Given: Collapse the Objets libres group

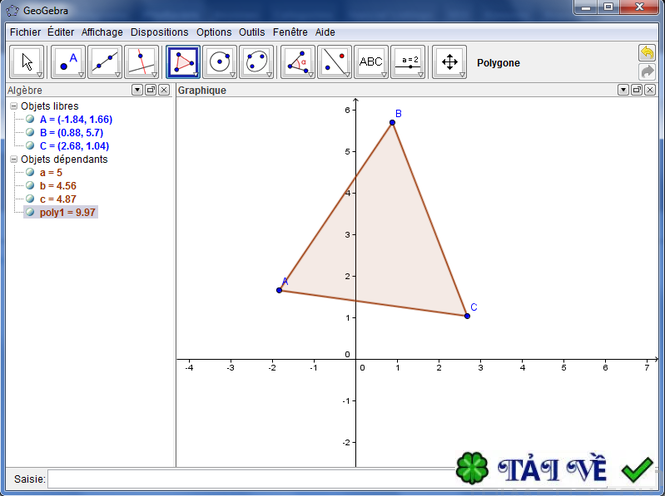Looking at the screenshot, I should coord(13,106).
